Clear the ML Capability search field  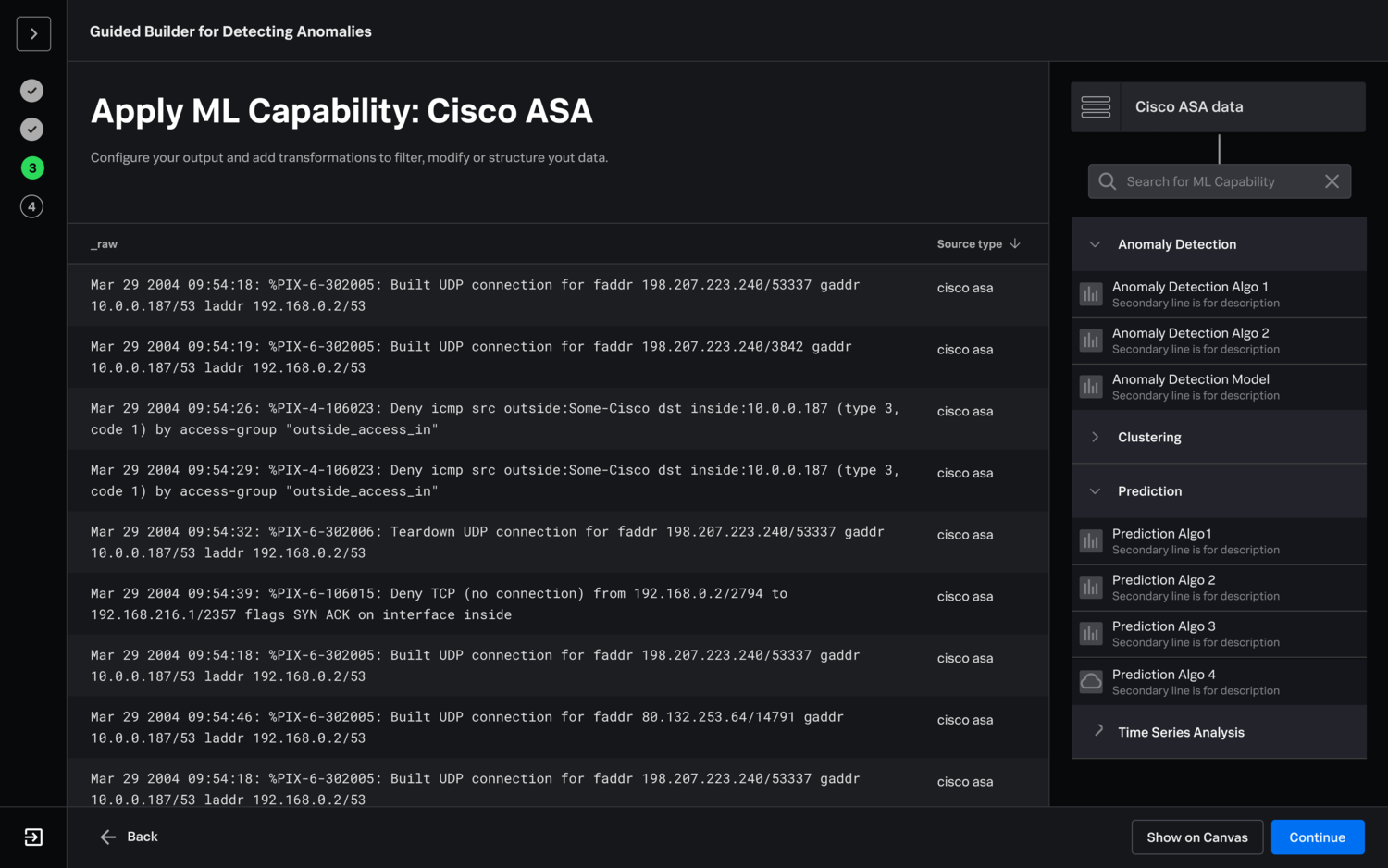click(x=1332, y=181)
